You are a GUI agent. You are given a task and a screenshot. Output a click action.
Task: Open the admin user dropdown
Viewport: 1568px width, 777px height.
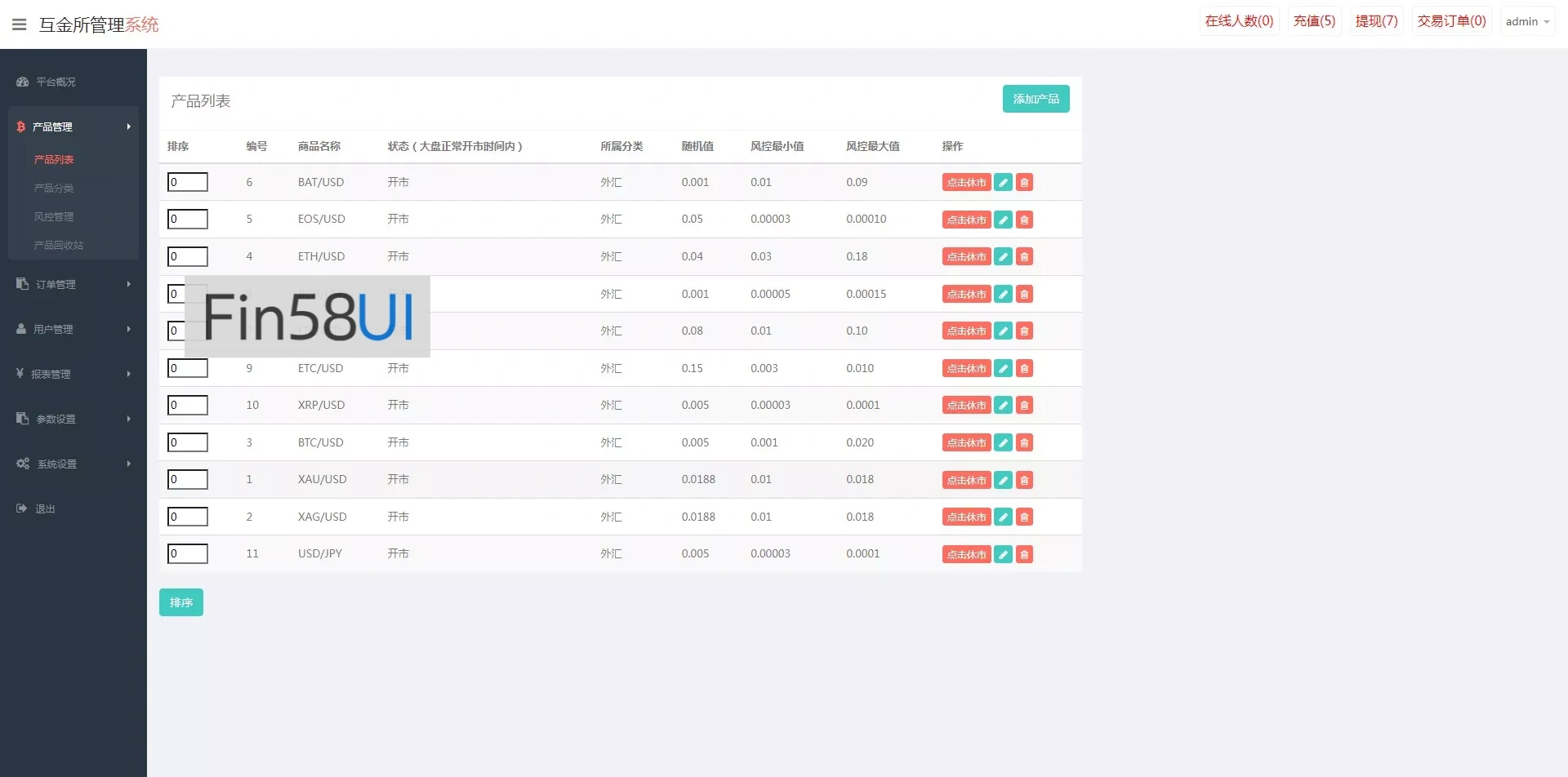(1527, 22)
